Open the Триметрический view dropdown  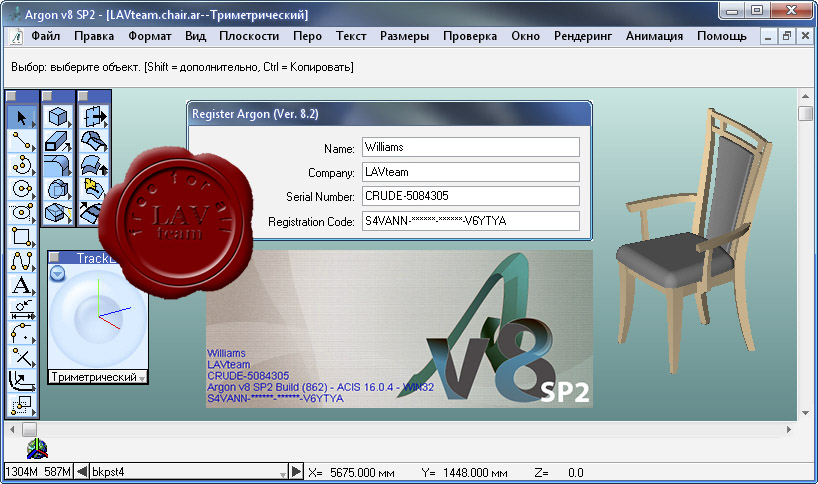point(98,377)
